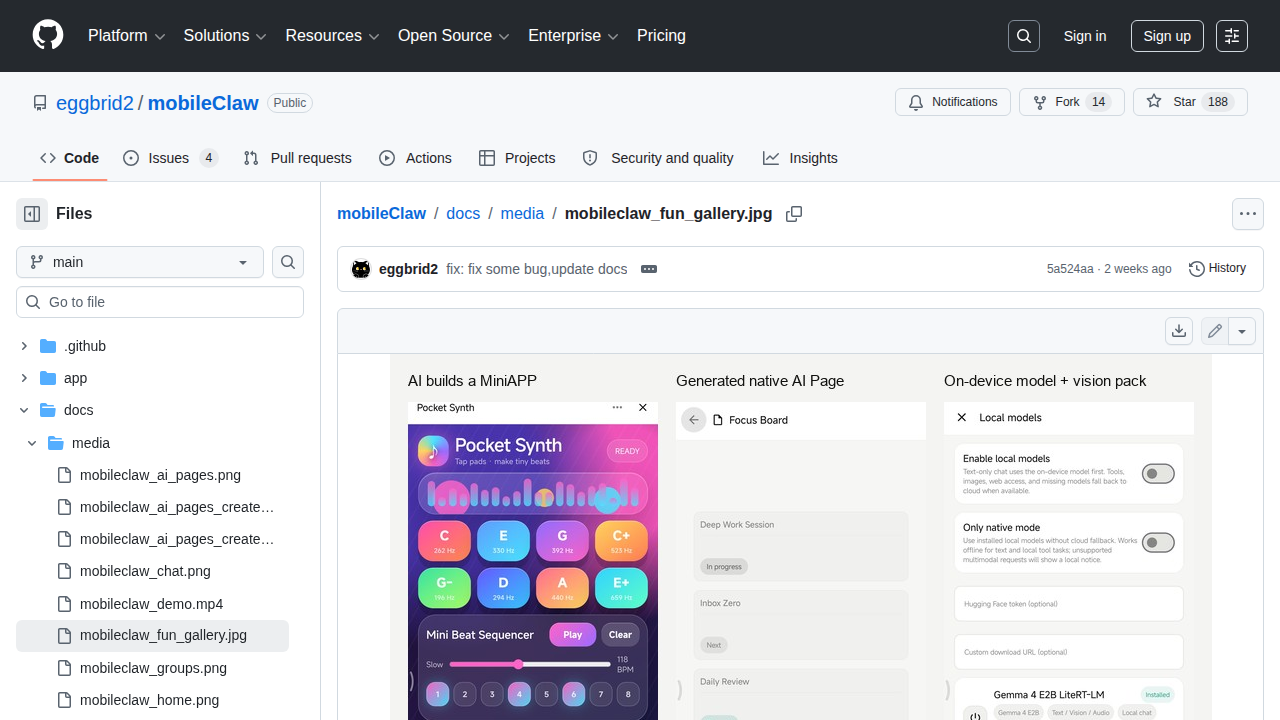Open the mobileclaw_groups.png file
This screenshot has width=1280, height=720.
click(x=153, y=668)
